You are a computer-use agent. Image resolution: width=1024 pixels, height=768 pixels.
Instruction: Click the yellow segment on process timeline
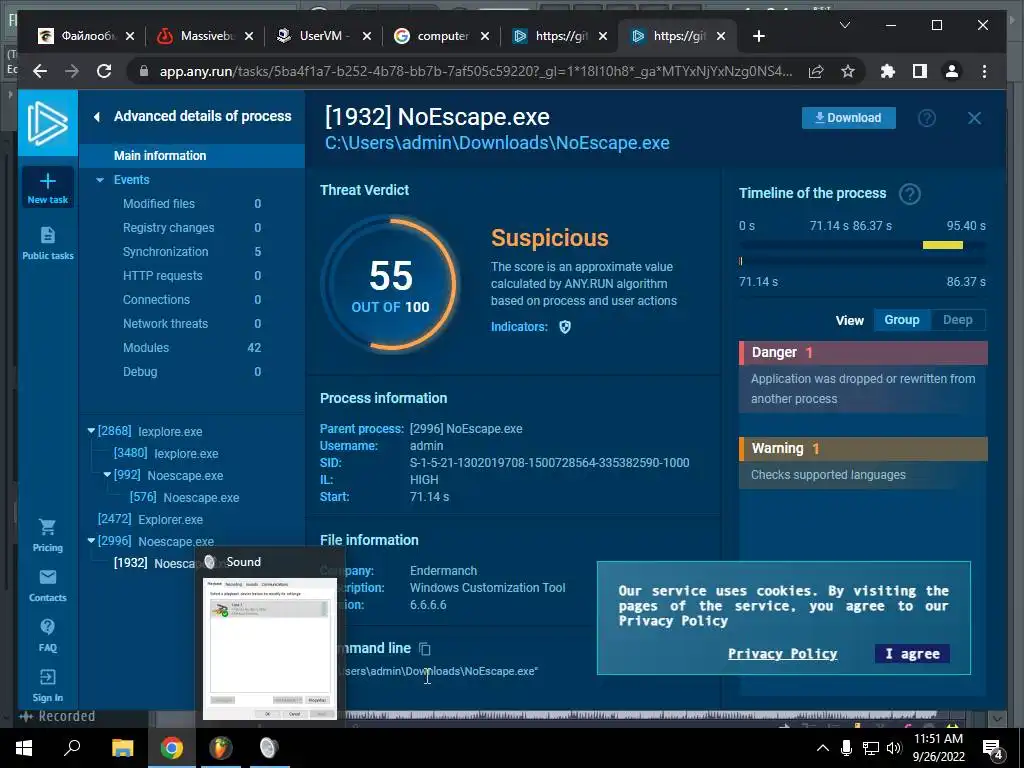click(x=942, y=245)
